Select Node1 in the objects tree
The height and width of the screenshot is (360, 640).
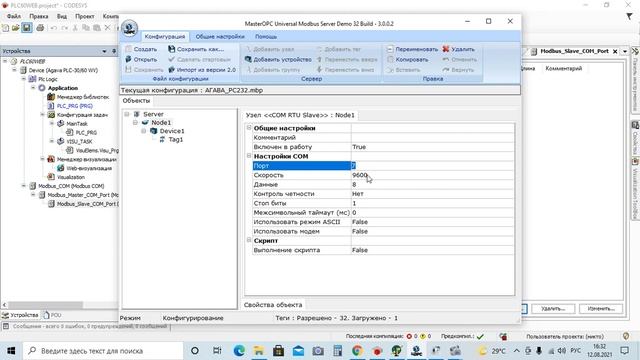[x=161, y=122]
